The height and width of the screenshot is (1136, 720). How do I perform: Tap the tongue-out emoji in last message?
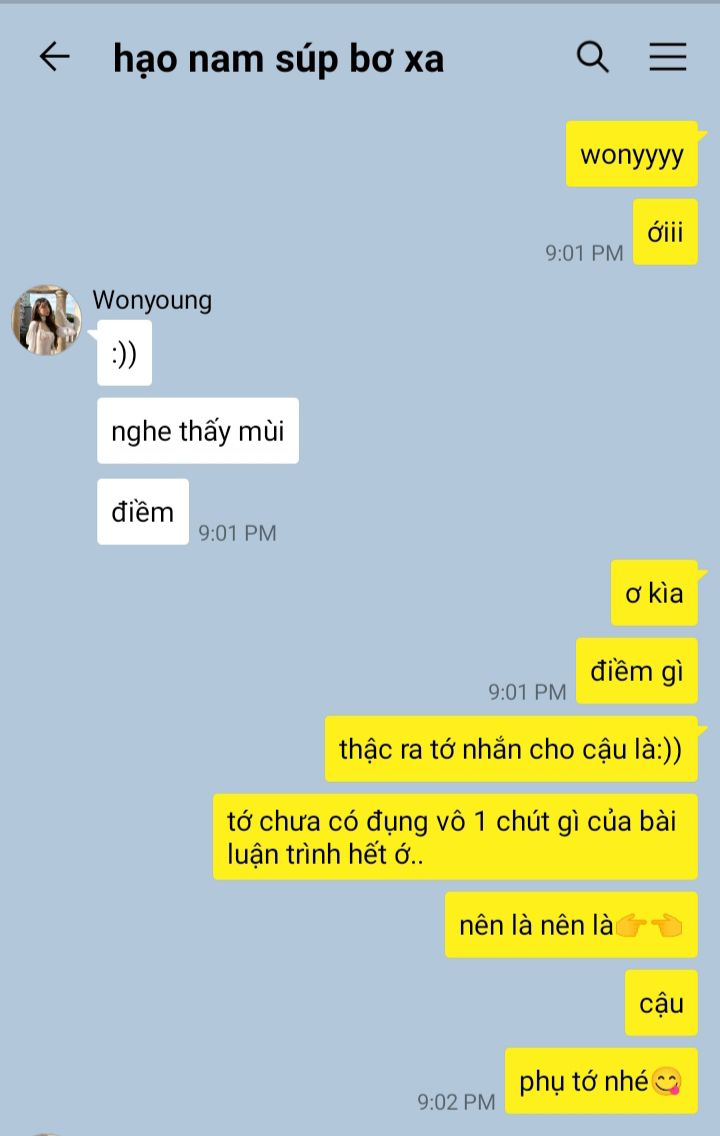(666, 1082)
